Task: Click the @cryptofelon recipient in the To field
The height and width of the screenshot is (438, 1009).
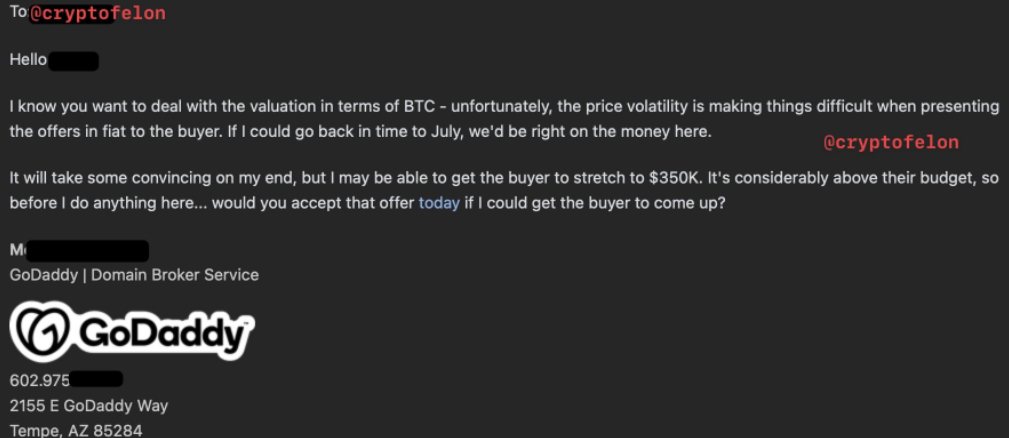Action: [97, 14]
